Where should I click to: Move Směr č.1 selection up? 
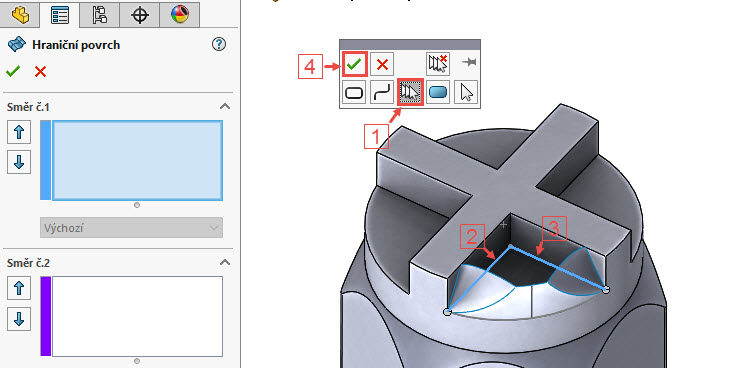(19, 132)
